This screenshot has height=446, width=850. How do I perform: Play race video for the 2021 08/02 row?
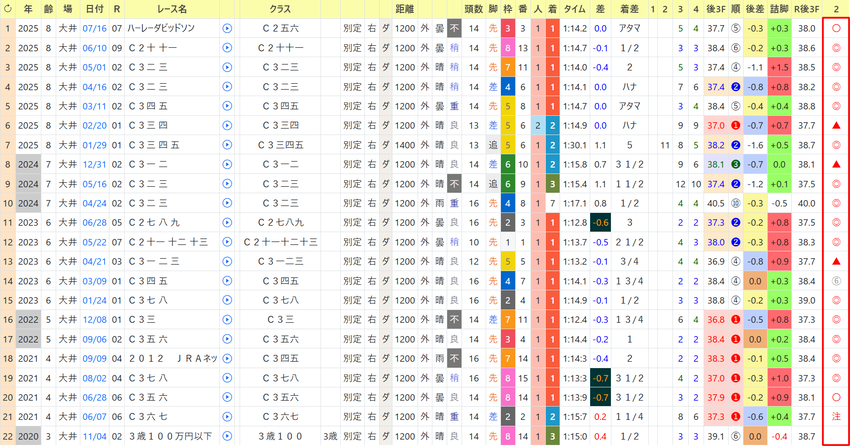point(227,378)
